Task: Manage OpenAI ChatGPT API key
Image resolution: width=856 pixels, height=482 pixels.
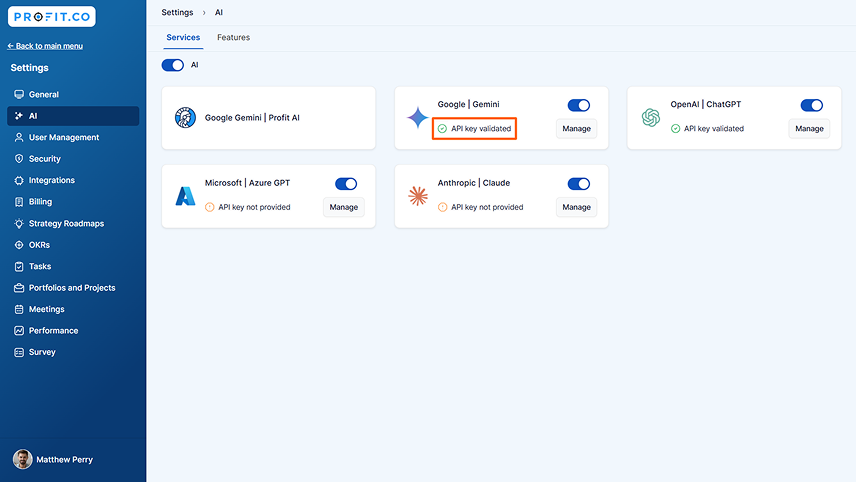Action: pos(809,129)
